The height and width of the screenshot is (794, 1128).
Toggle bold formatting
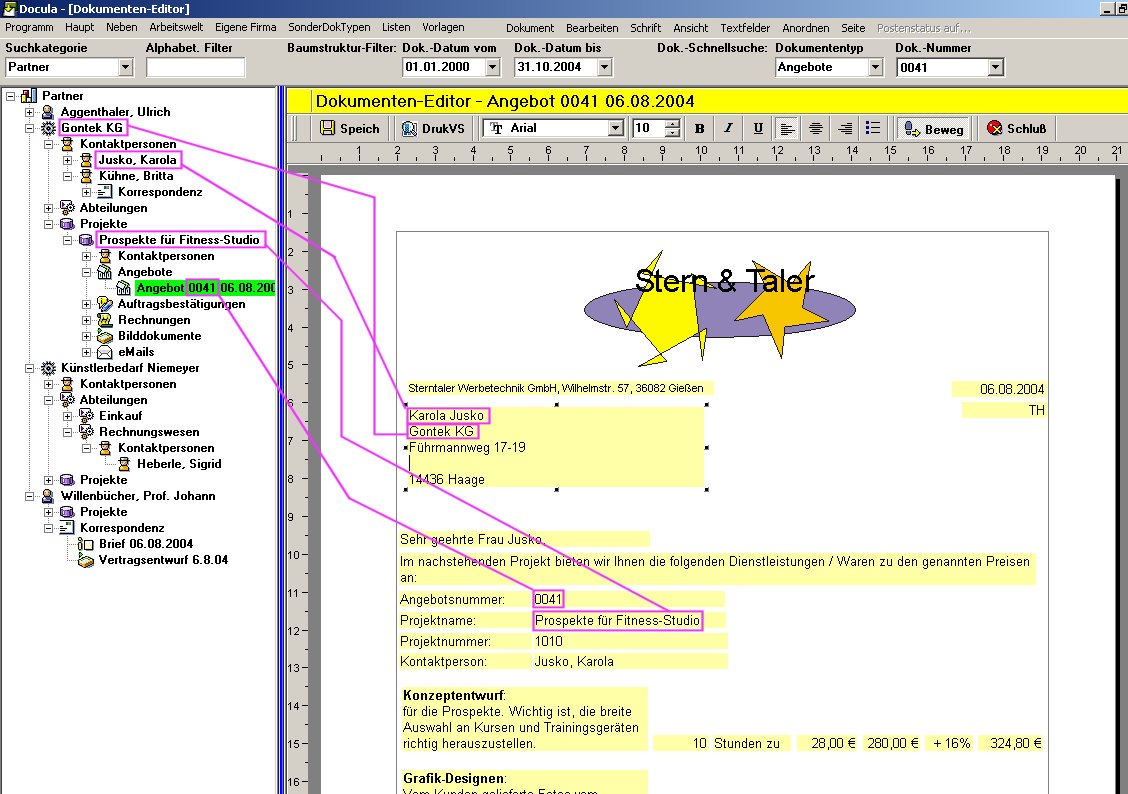pyautogui.click(x=699, y=128)
